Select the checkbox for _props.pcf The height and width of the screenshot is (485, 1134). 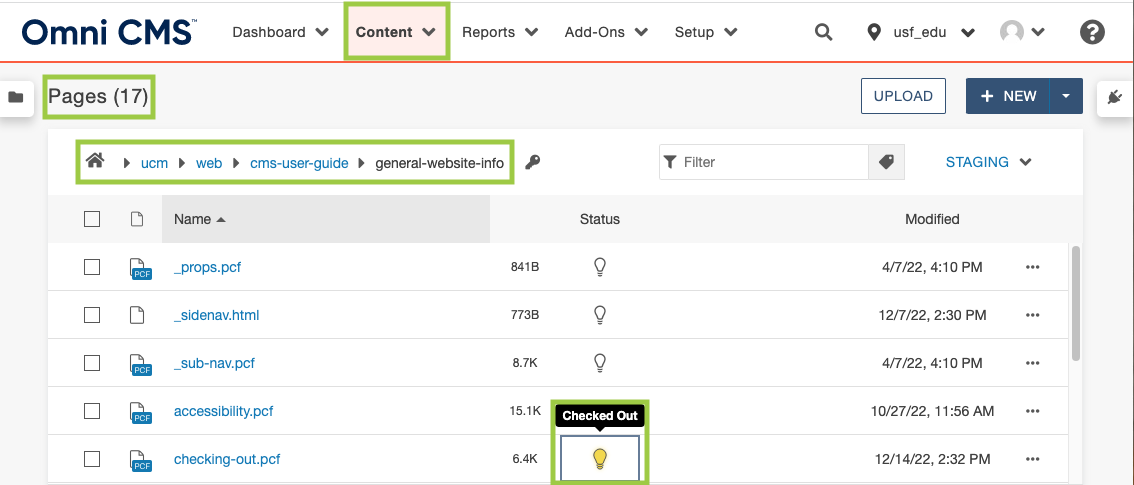(x=92, y=267)
